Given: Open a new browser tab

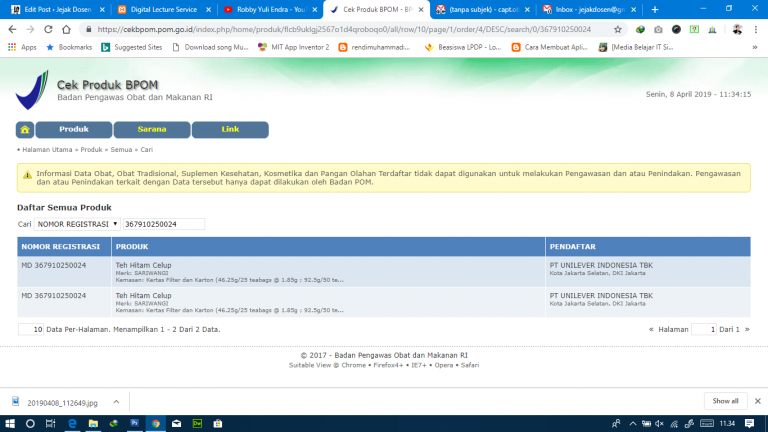Looking at the screenshot, I should pos(655,9).
